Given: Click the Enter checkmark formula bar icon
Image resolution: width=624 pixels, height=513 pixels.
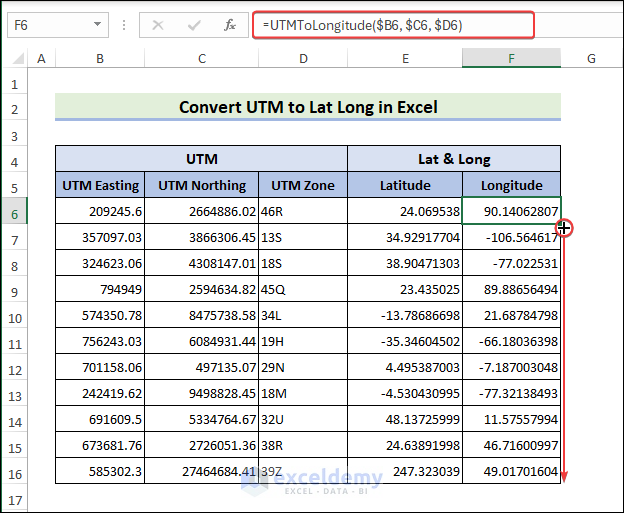Looking at the screenshot, I should [194, 25].
